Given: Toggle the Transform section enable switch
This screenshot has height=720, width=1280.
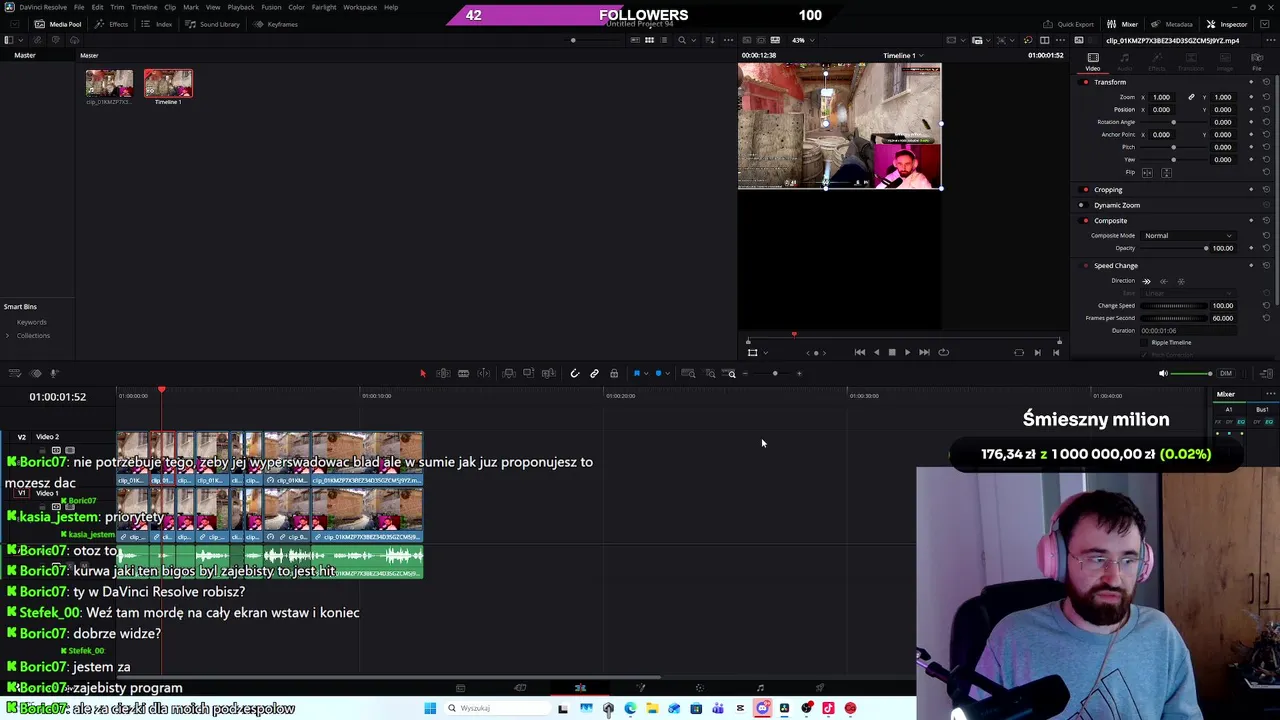Looking at the screenshot, I should tap(1085, 82).
